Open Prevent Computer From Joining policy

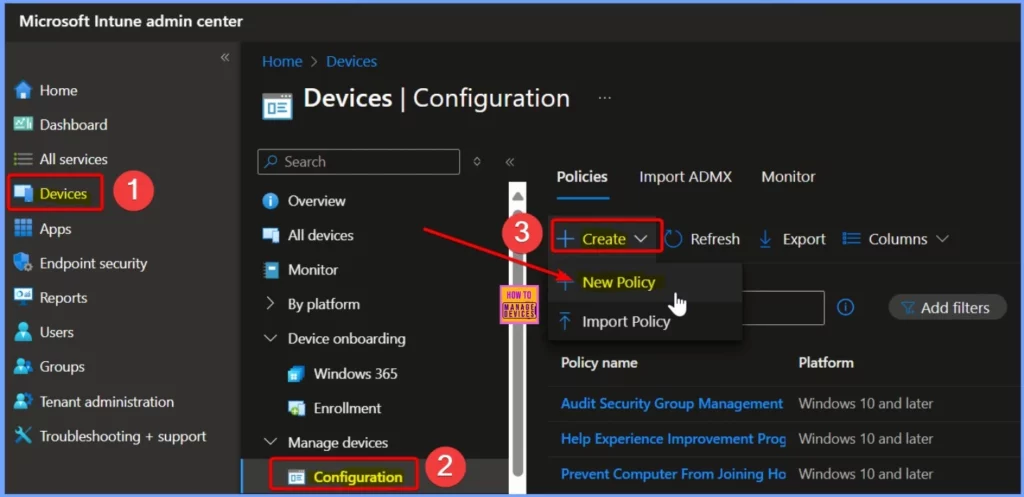click(x=673, y=474)
